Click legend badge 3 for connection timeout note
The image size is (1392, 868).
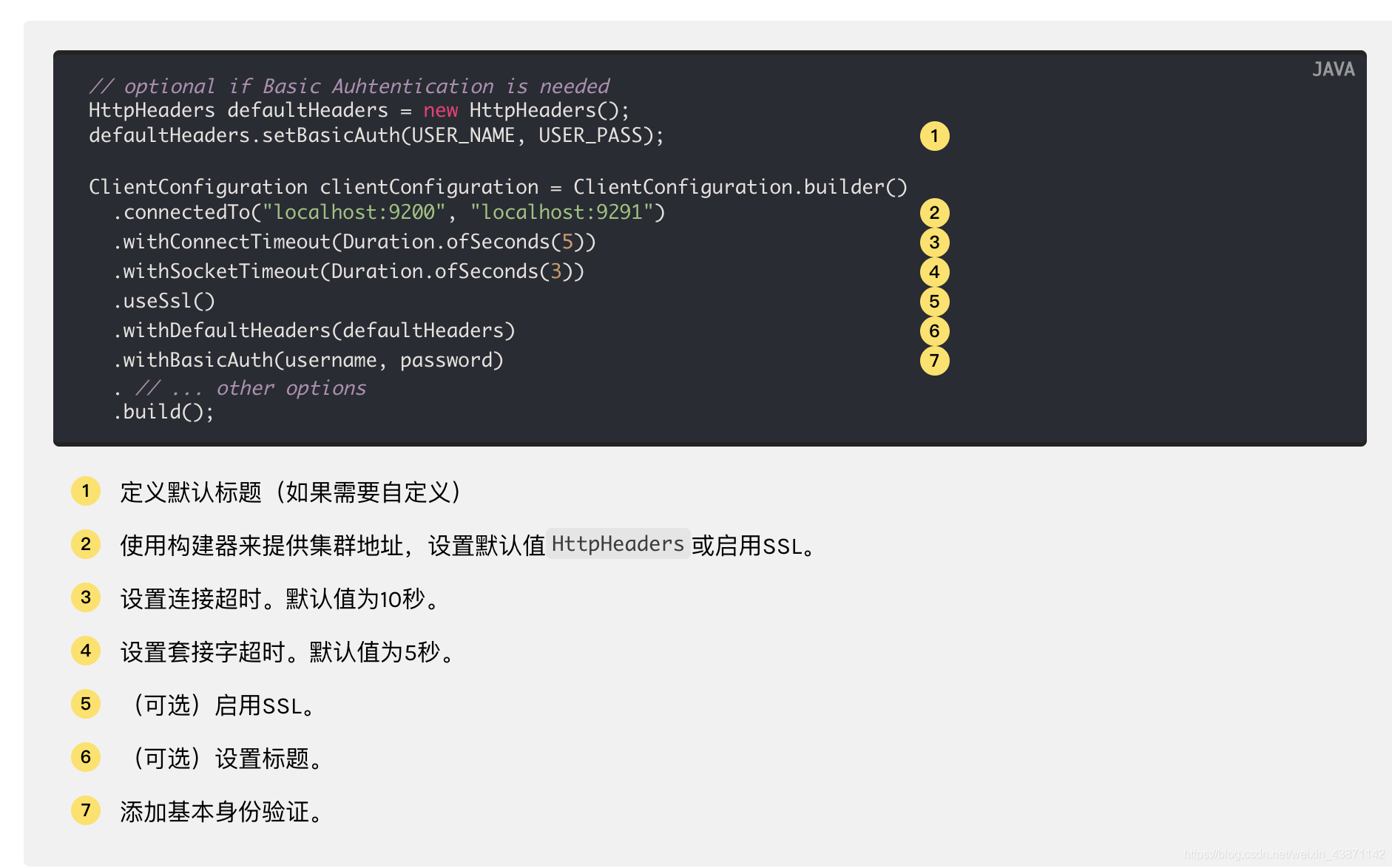click(86, 597)
